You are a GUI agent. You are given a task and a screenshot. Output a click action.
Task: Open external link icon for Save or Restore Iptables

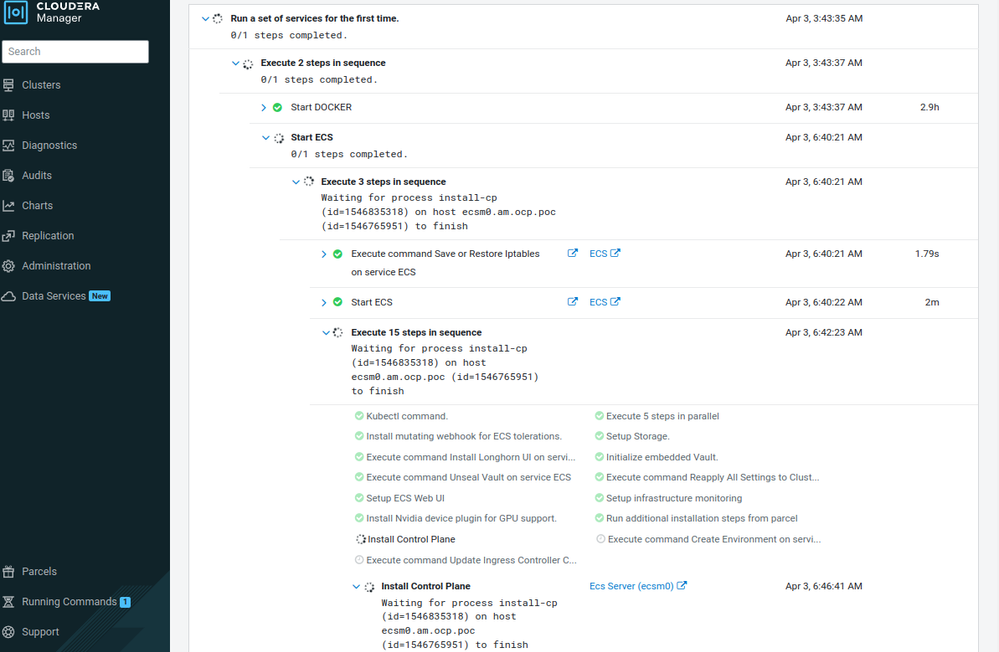[573, 253]
